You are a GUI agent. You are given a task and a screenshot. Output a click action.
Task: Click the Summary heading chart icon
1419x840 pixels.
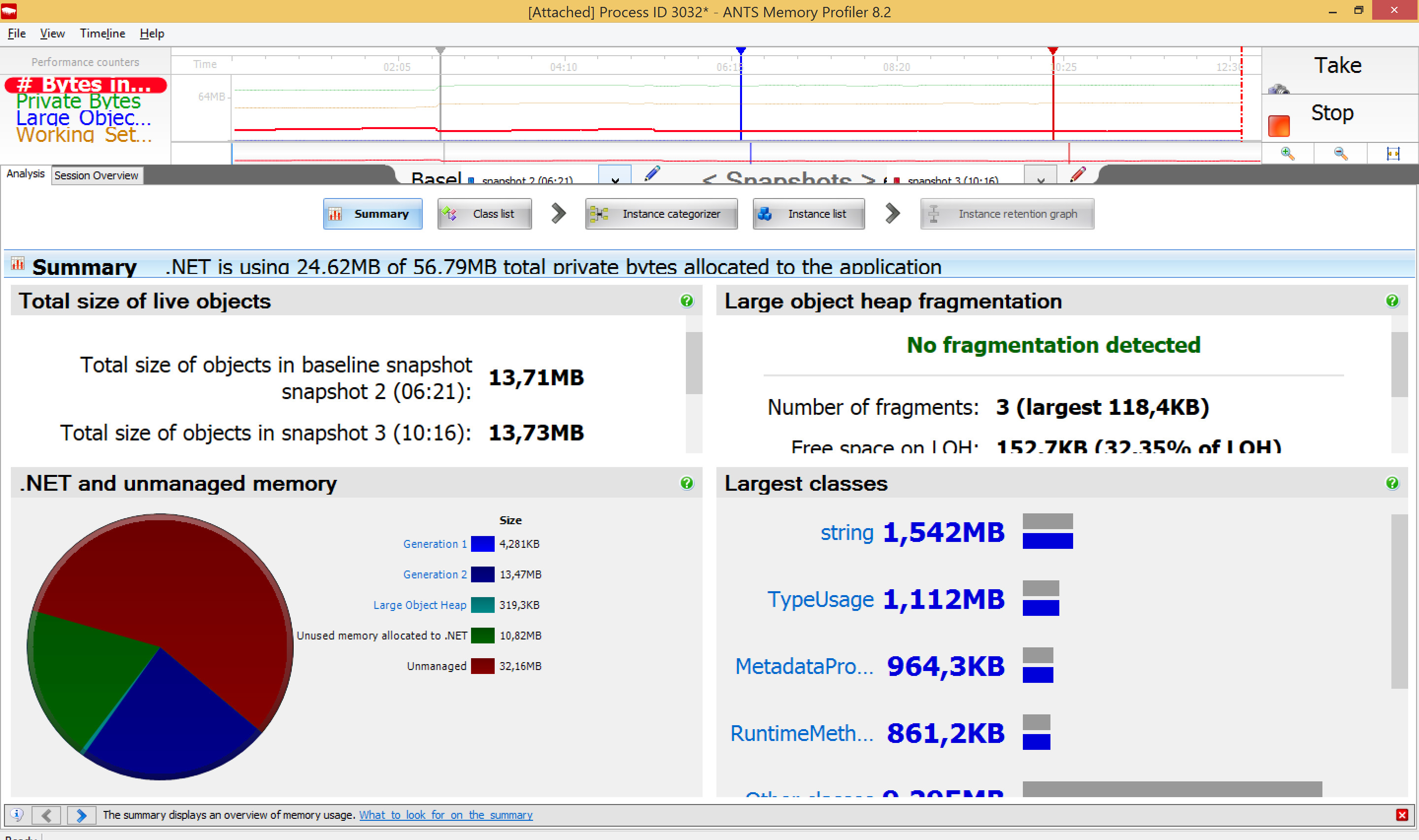click(18, 264)
